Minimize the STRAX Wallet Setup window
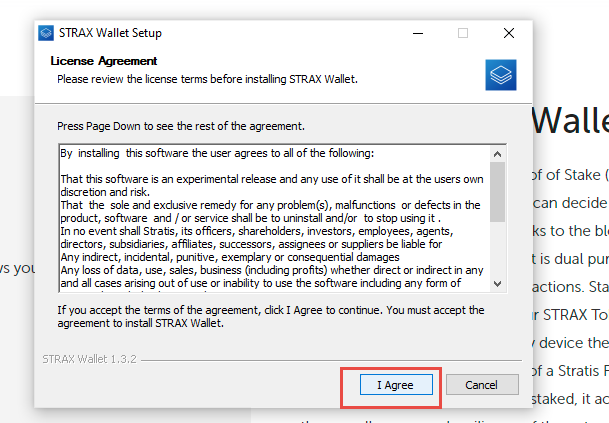 (x=416, y=33)
